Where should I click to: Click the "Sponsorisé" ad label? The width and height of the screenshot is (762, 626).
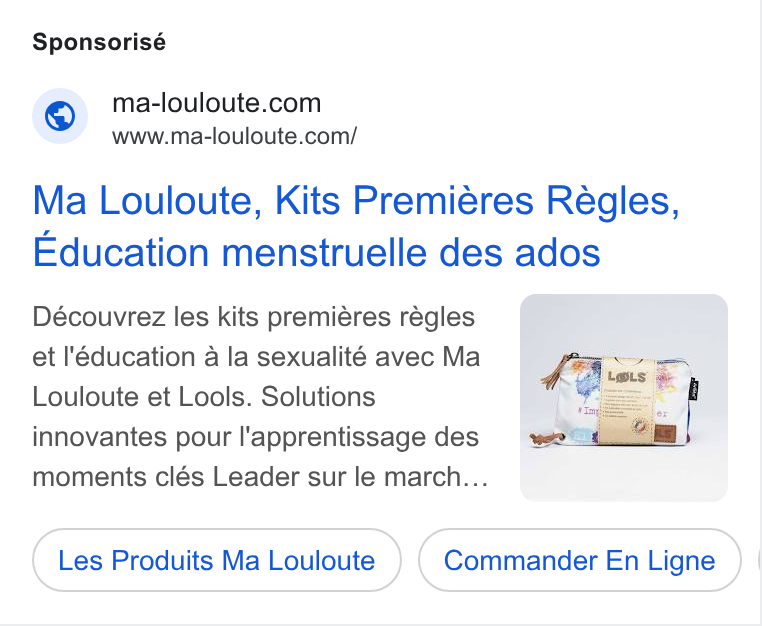99,42
